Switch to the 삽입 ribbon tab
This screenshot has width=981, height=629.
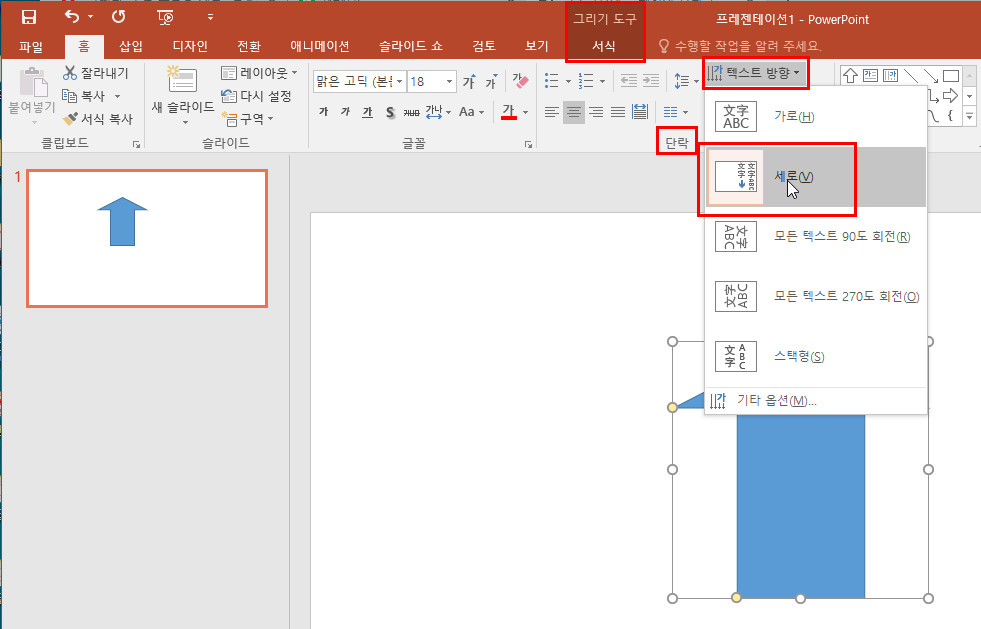click(x=131, y=46)
